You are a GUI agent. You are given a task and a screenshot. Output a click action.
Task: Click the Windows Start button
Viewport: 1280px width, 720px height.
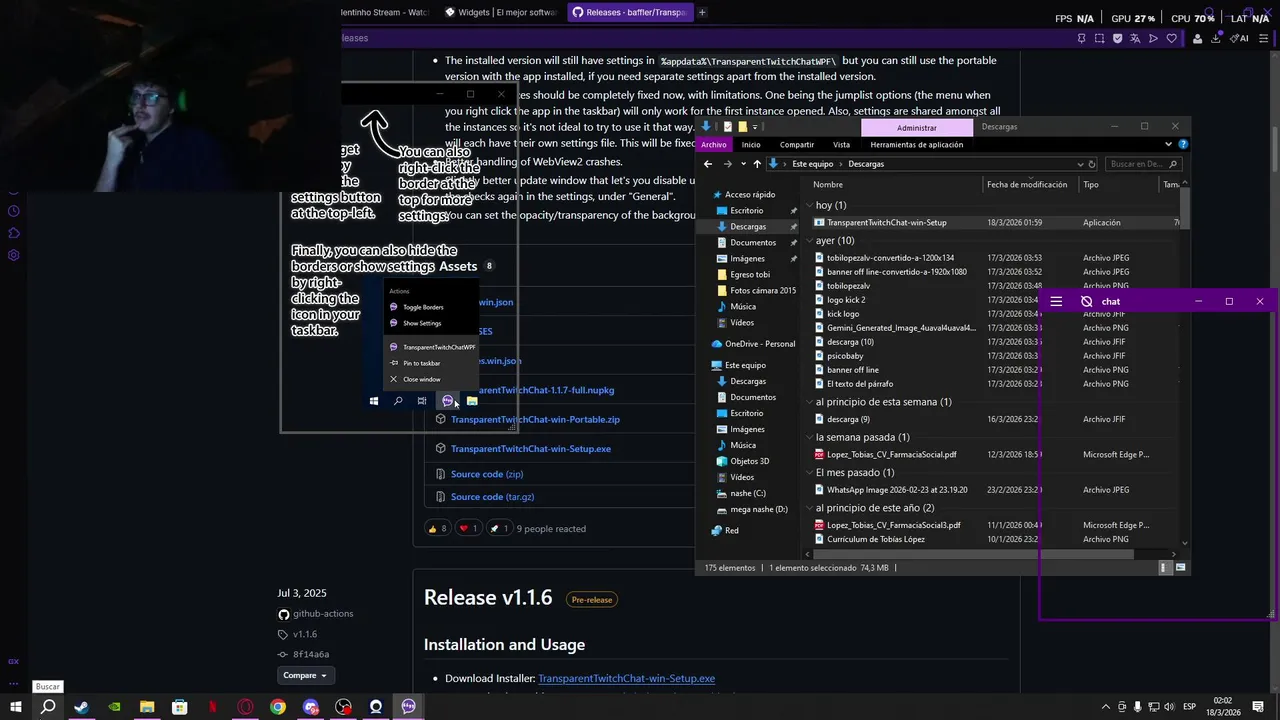point(16,707)
